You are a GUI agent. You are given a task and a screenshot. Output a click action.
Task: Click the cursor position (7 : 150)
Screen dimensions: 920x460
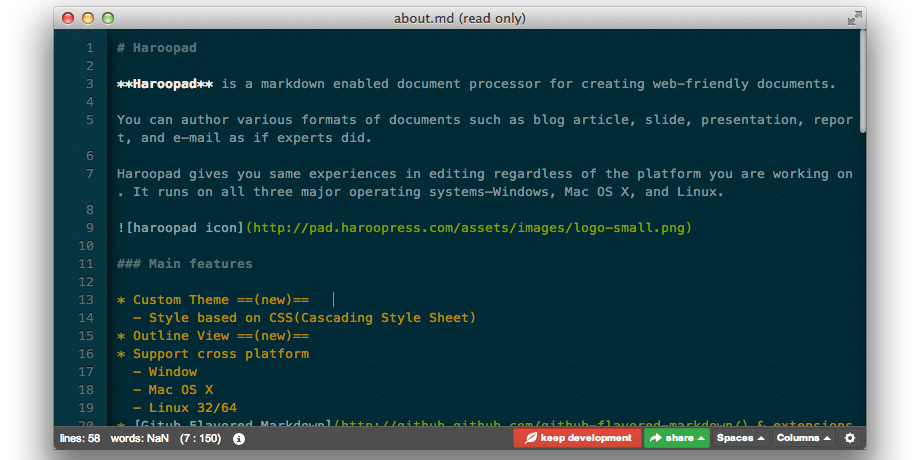[200, 438]
